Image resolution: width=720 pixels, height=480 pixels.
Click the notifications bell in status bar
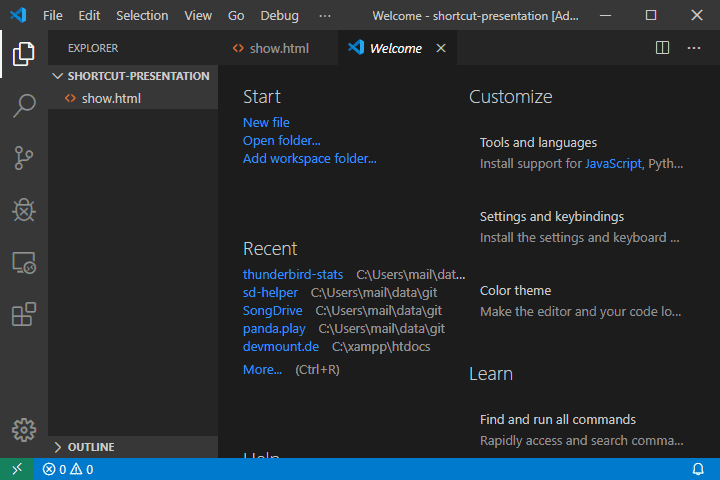pos(698,469)
